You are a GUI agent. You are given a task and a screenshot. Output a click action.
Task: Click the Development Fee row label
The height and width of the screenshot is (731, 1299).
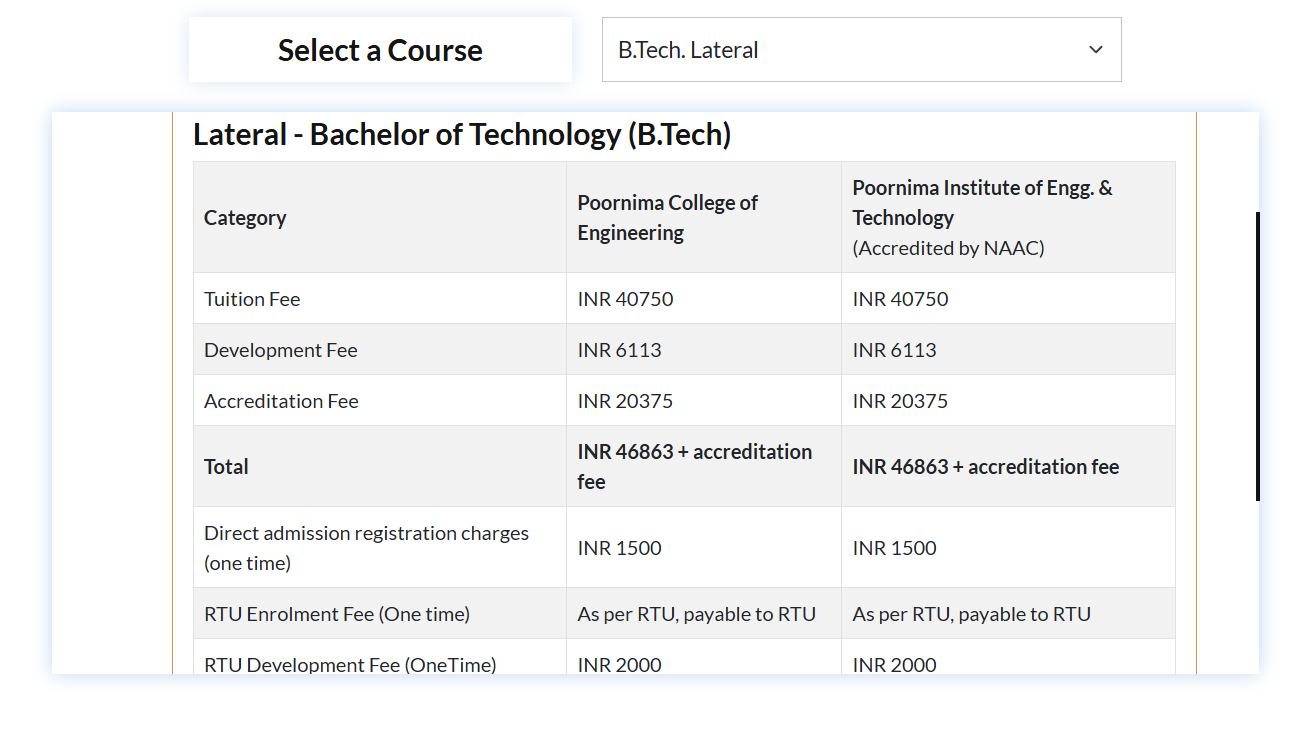[280, 350]
